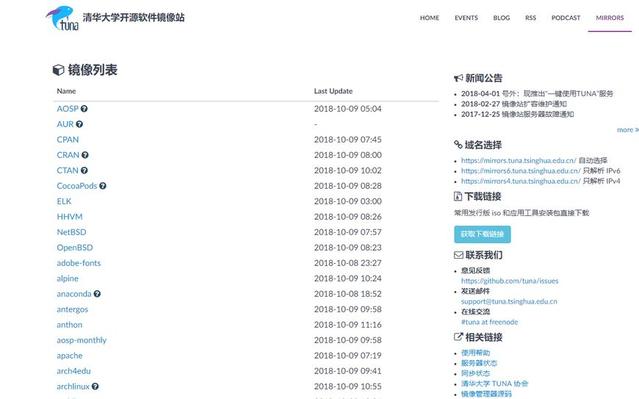The width and height of the screenshot is (639, 399).
Task: Click support@tuna.tsinghua.edu.cn email link
Action: [x=509, y=302]
